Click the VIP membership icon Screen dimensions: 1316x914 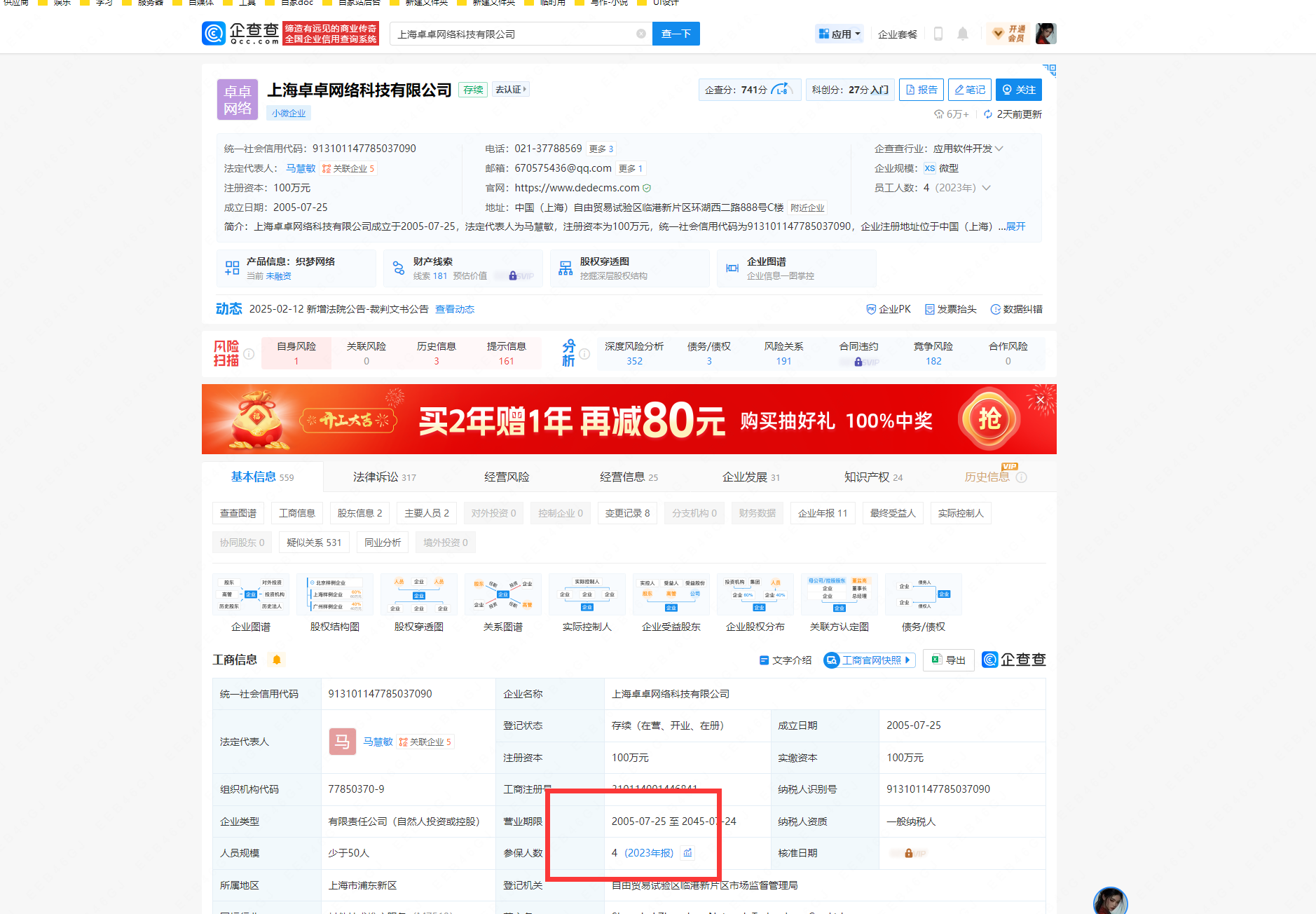[x=1008, y=34]
